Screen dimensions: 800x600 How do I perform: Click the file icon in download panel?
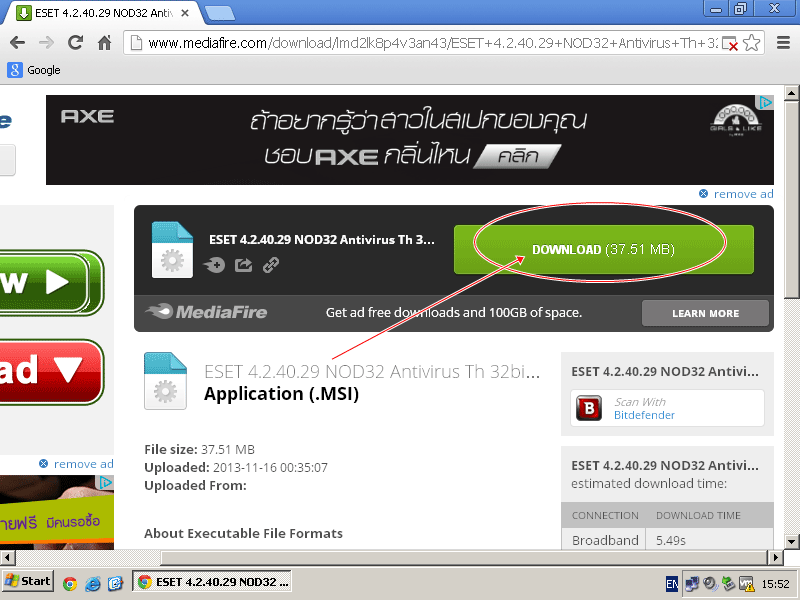(x=172, y=249)
